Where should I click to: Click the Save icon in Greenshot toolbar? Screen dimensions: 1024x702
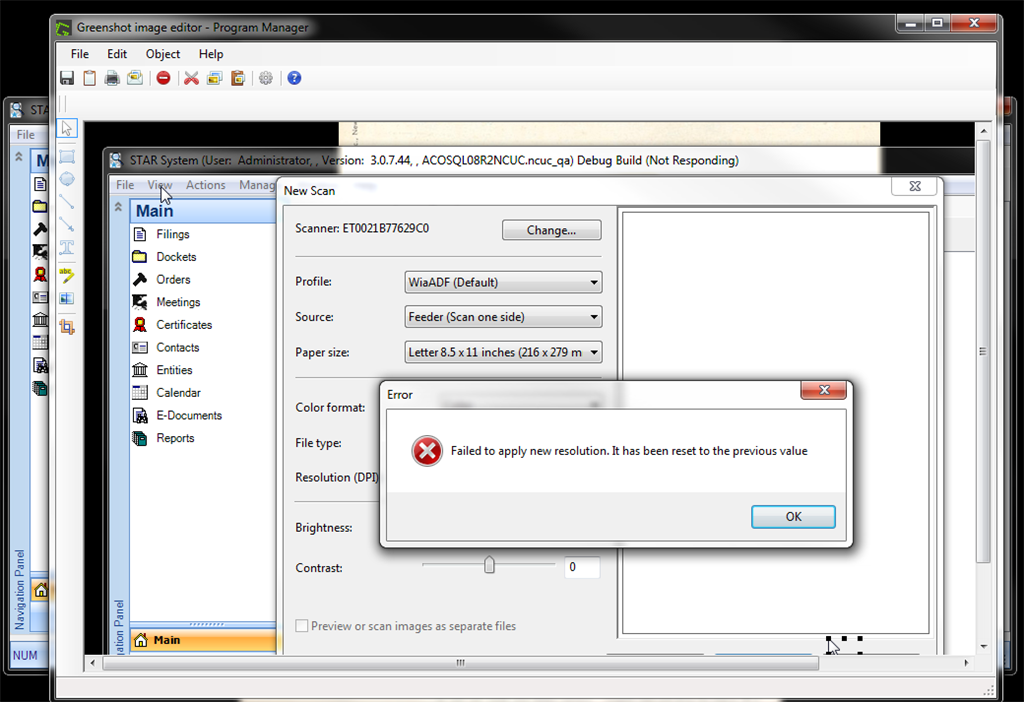66,78
